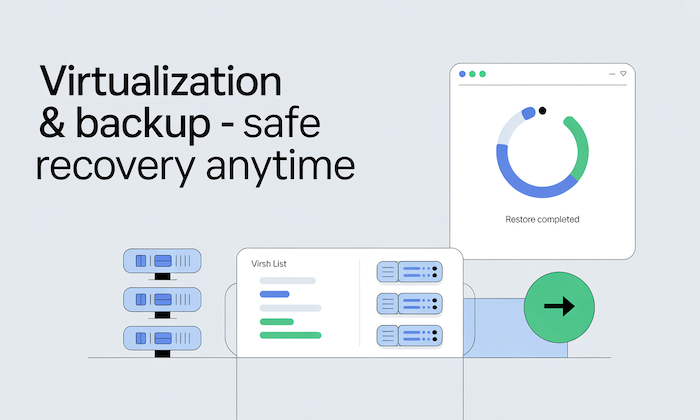Click the dash icon in restore window title bar
This screenshot has width=700, height=420.
pyautogui.click(x=610, y=74)
